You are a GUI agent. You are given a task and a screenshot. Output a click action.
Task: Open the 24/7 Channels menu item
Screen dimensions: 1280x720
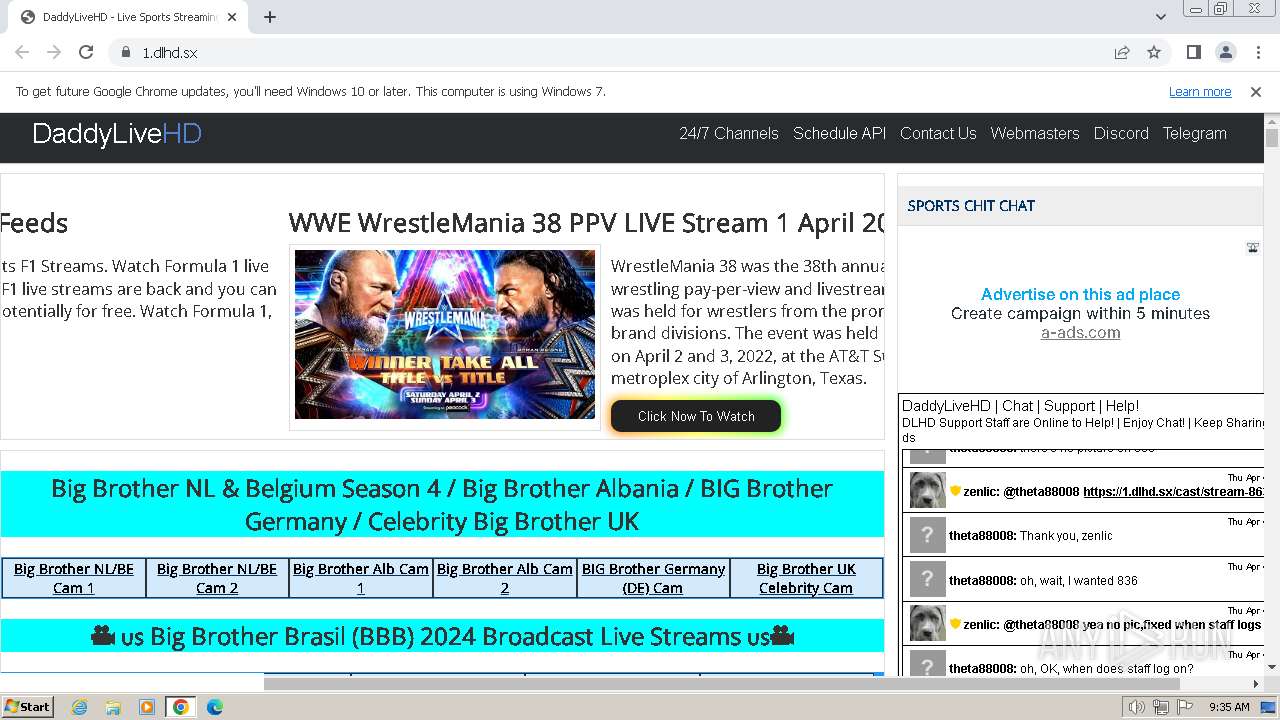pos(729,133)
